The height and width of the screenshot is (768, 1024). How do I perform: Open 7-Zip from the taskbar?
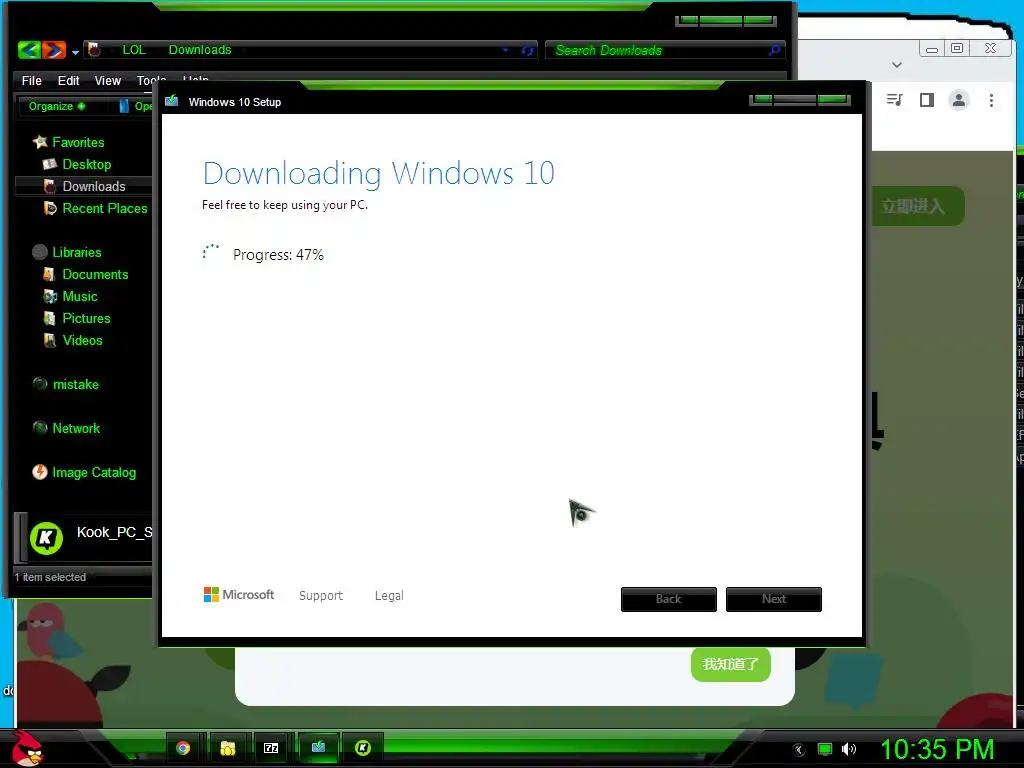click(x=271, y=748)
